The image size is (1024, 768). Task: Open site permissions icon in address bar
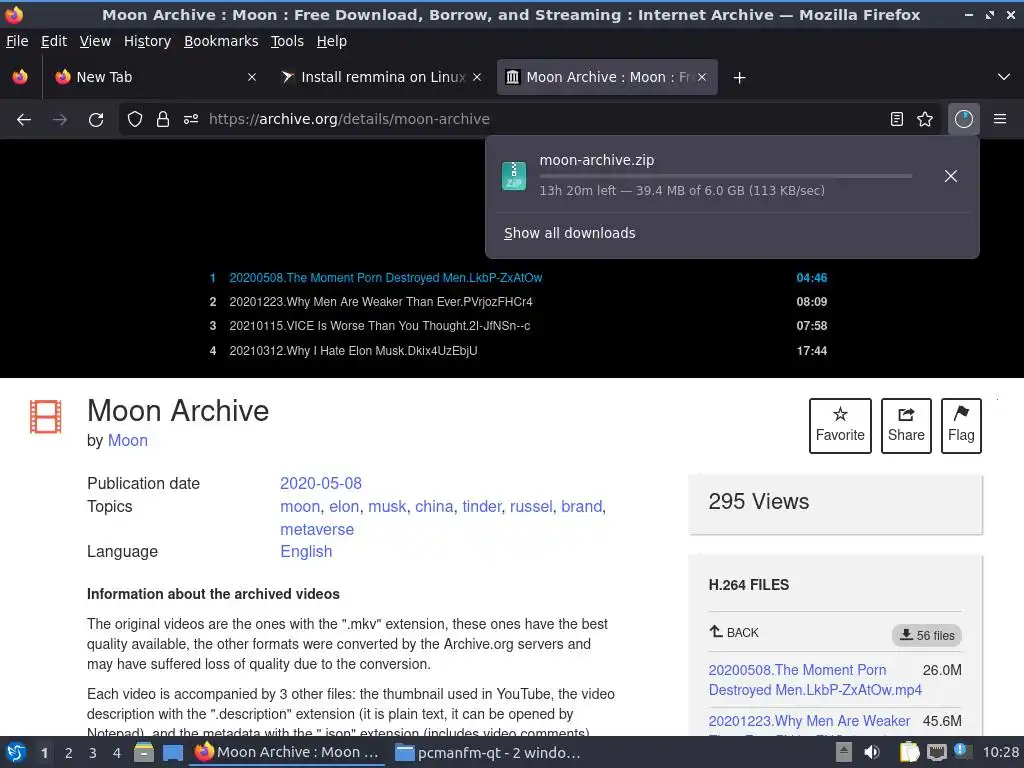pyautogui.click(x=191, y=119)
